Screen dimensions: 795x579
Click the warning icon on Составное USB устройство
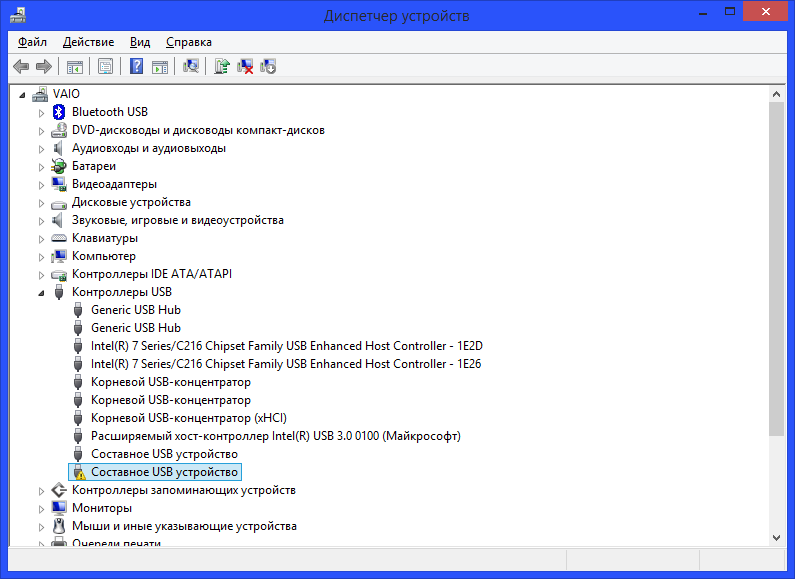click(x=79, y=472)
